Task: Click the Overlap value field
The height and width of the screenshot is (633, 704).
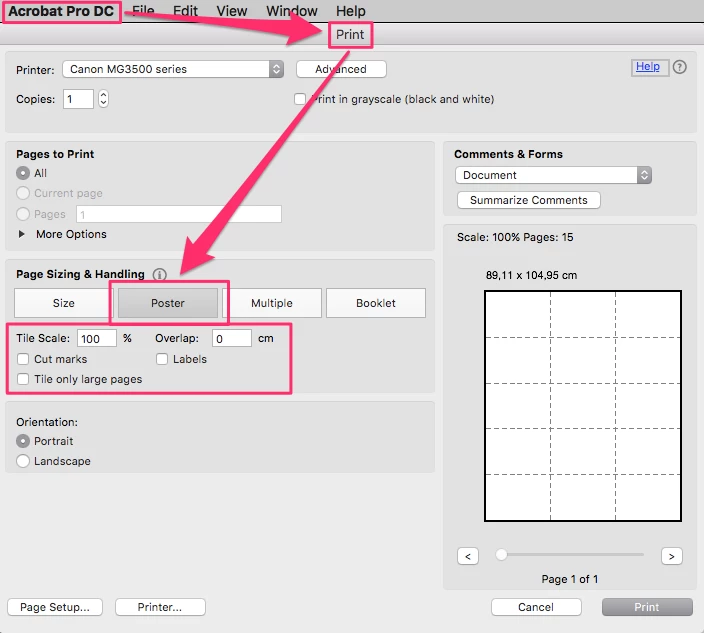Action: (232, 338)
